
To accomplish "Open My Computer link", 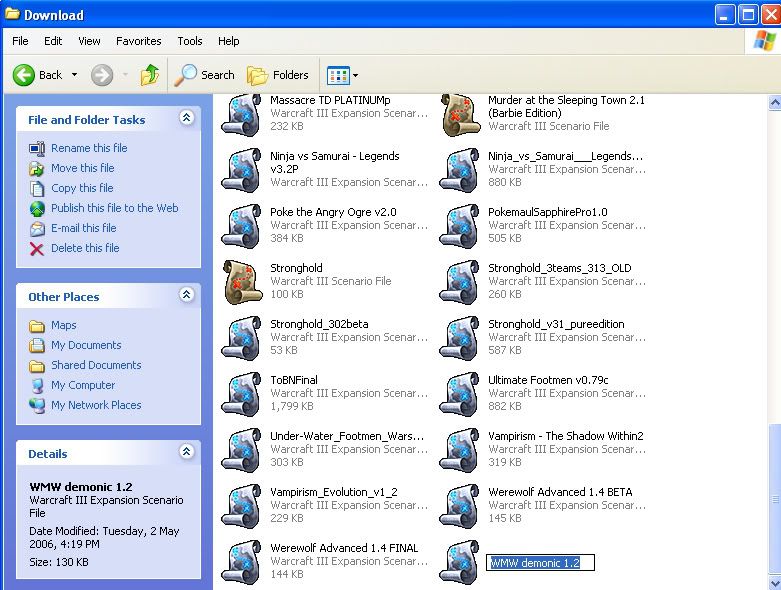I will 83,385.
